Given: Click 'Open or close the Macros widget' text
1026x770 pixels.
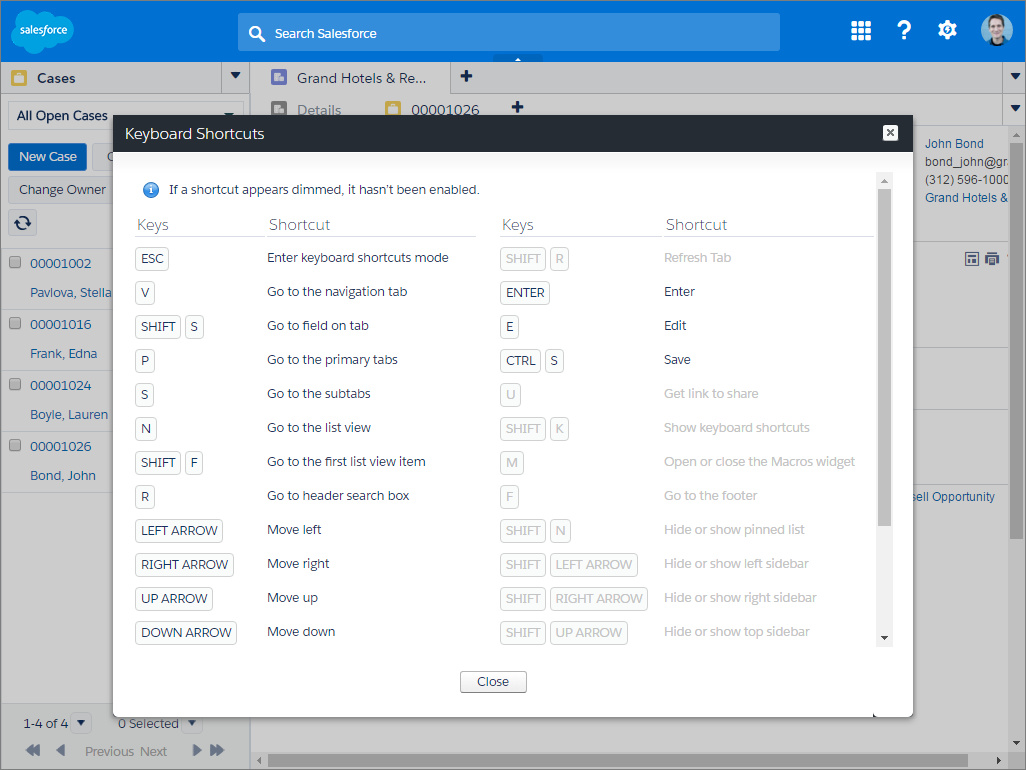Looking at the screenshot, I should (x=759, y=462).
